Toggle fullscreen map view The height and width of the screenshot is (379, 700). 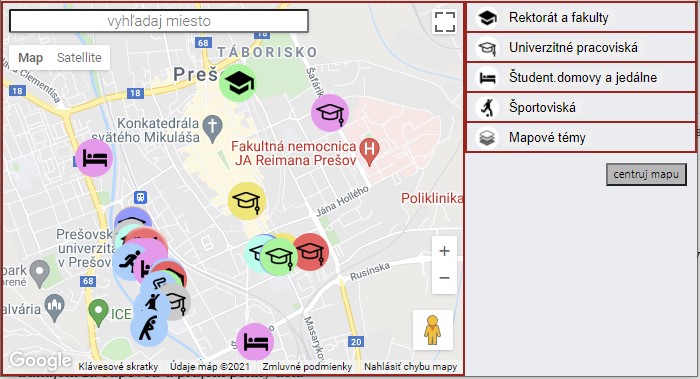[445, 21]
